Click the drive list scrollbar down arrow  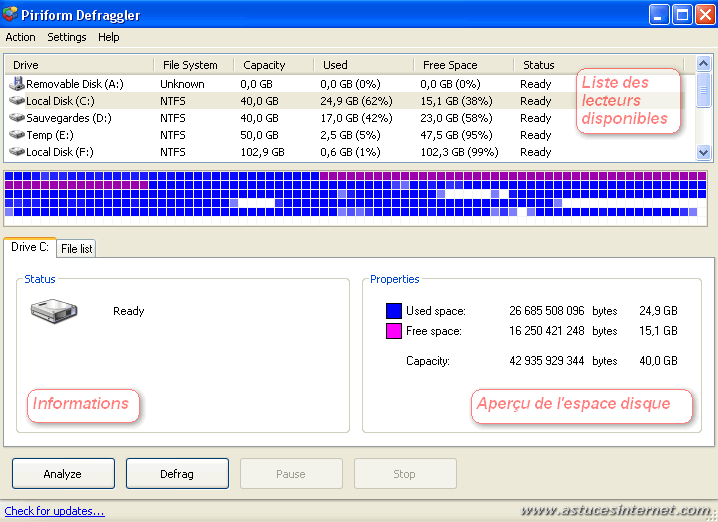point(703,152)
